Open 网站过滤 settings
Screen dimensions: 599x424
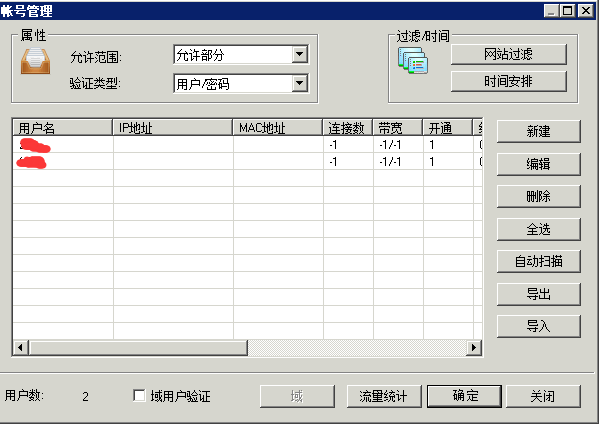pyautogui.click(x=508, y=54)
